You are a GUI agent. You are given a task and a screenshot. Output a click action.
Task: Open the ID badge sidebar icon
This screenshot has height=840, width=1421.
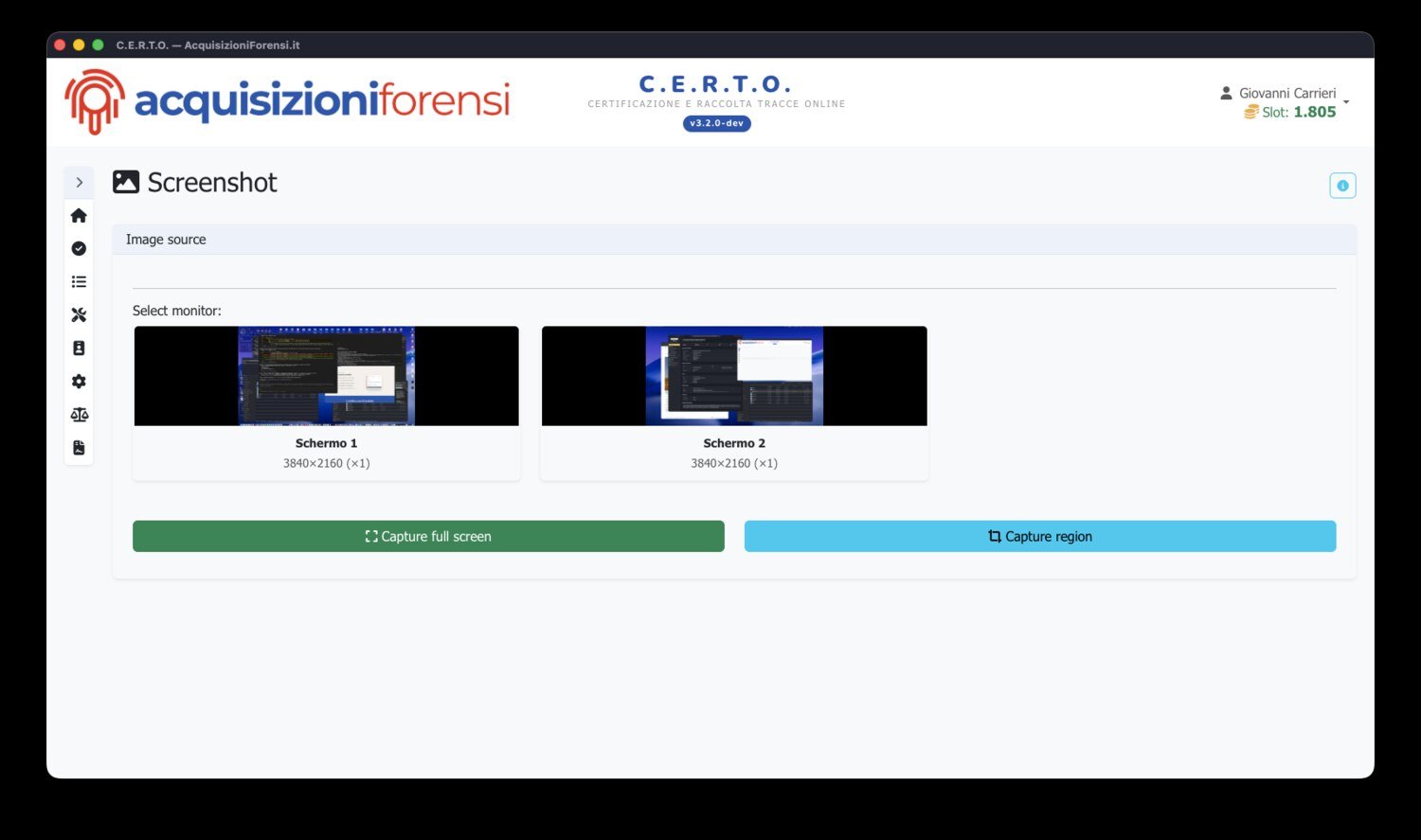[x=79, y=348]
